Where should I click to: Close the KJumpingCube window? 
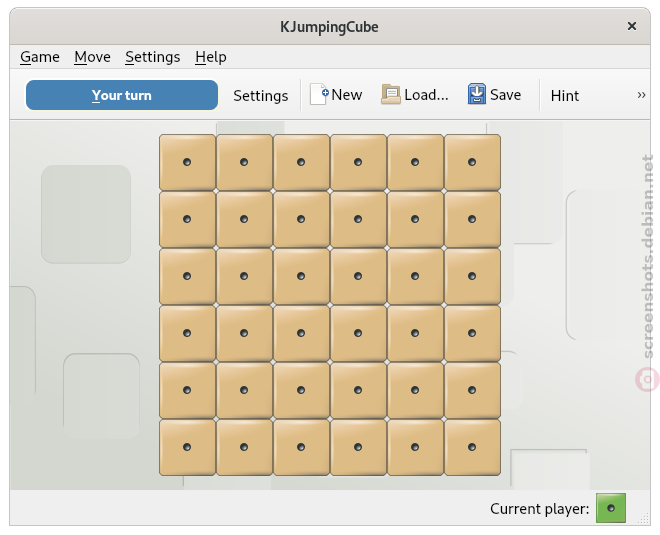pos(631,26)
